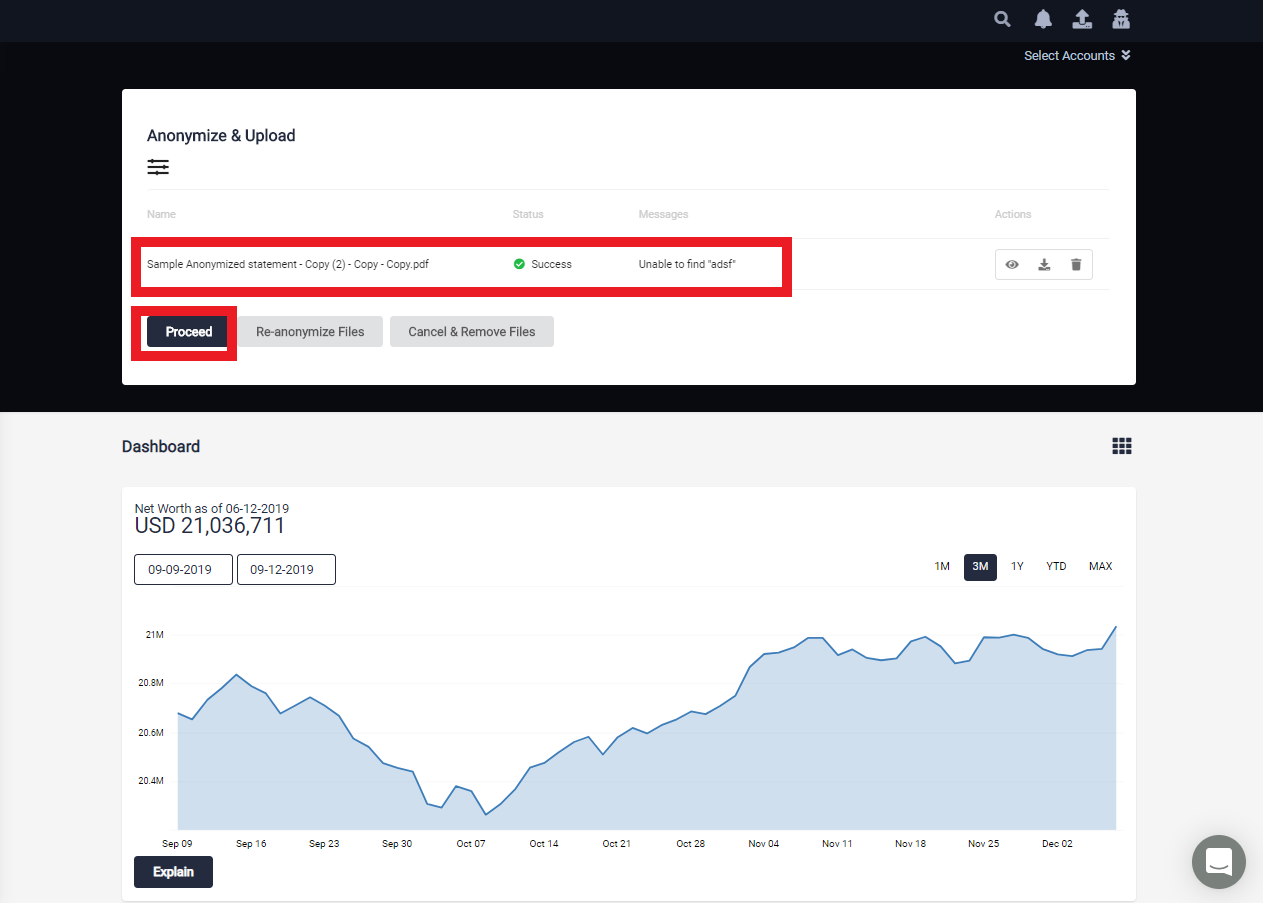Open the dashboard grid layout icon
Image resolution: width=1263 pixels, height=903 pixels.
[x=1122, y=446]
